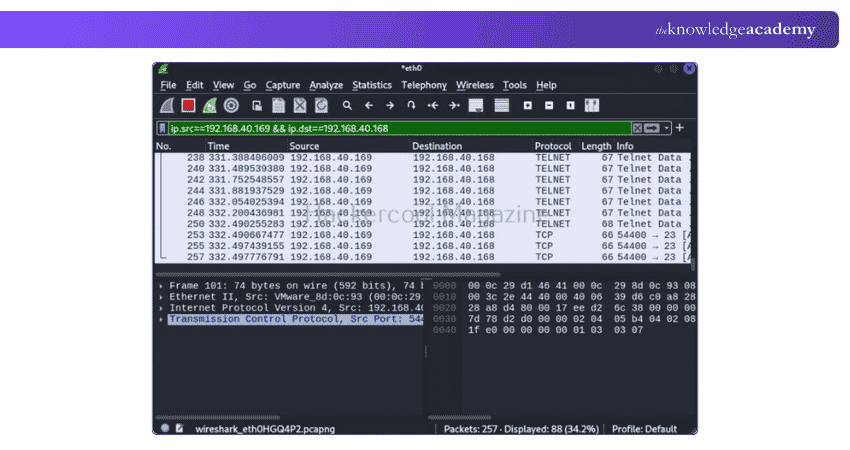Click the display filter input field
The image size is (850, 450).
400,128
